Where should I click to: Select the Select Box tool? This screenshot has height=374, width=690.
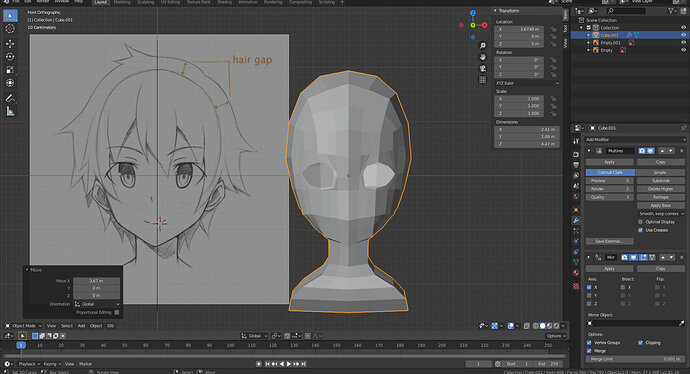10,16
